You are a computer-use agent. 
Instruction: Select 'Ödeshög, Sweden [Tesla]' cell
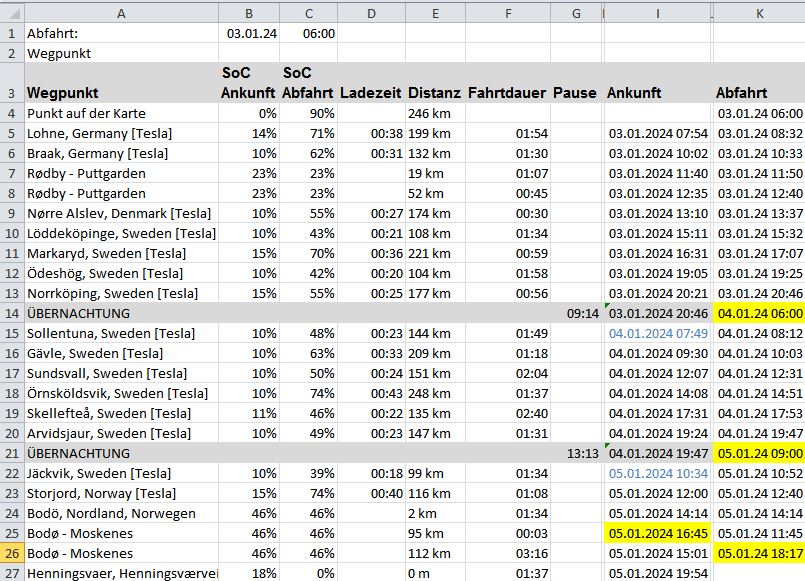tap(121, 273)
